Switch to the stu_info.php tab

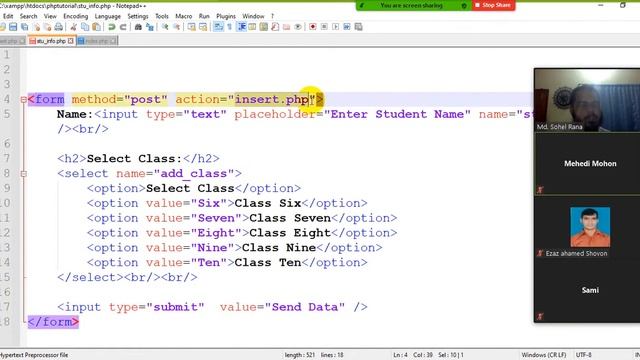[51, 41]
